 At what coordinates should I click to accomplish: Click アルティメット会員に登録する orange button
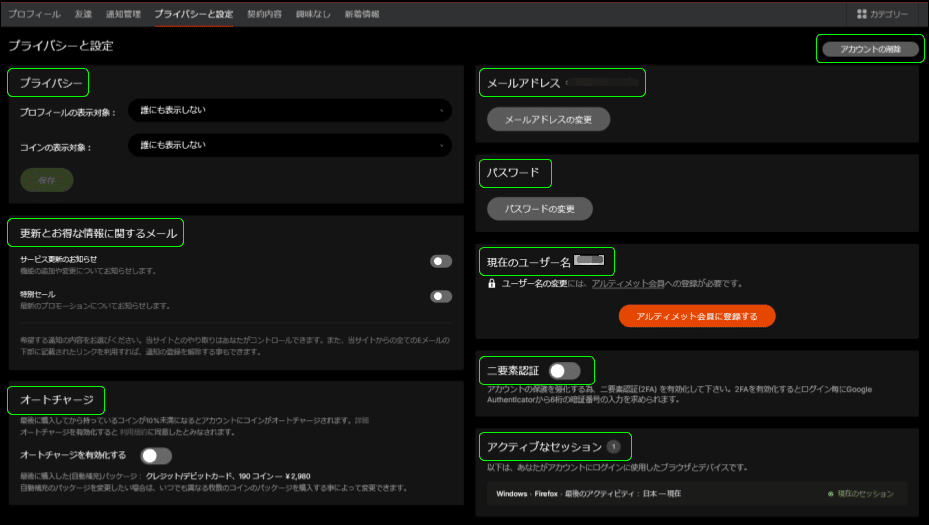tap(697, 316)
